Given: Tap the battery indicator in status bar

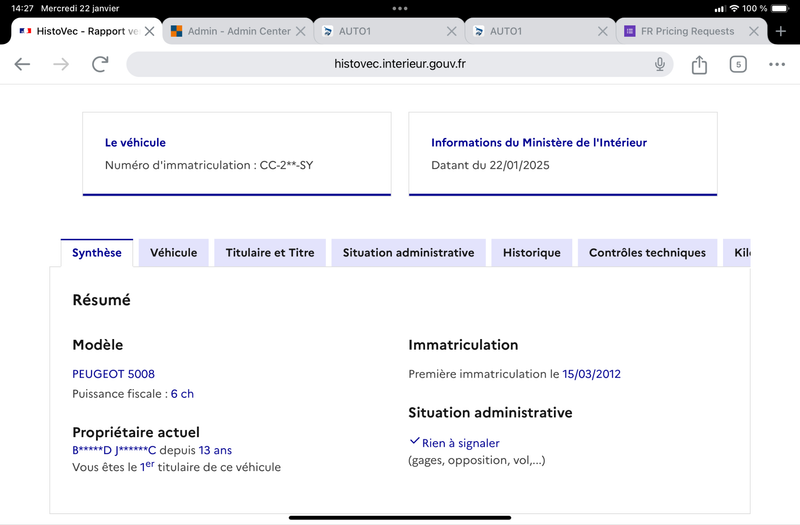Looking at the screenshot, I should pyautogui.click(x=781, y=8).
